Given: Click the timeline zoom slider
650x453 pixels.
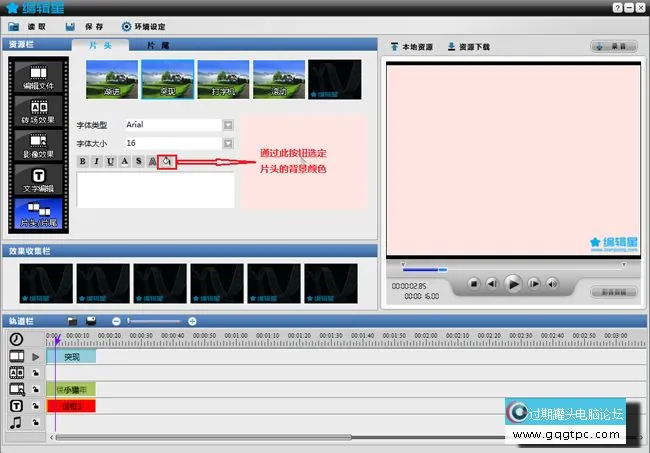Looking at the screenshot, I should 154,321.
